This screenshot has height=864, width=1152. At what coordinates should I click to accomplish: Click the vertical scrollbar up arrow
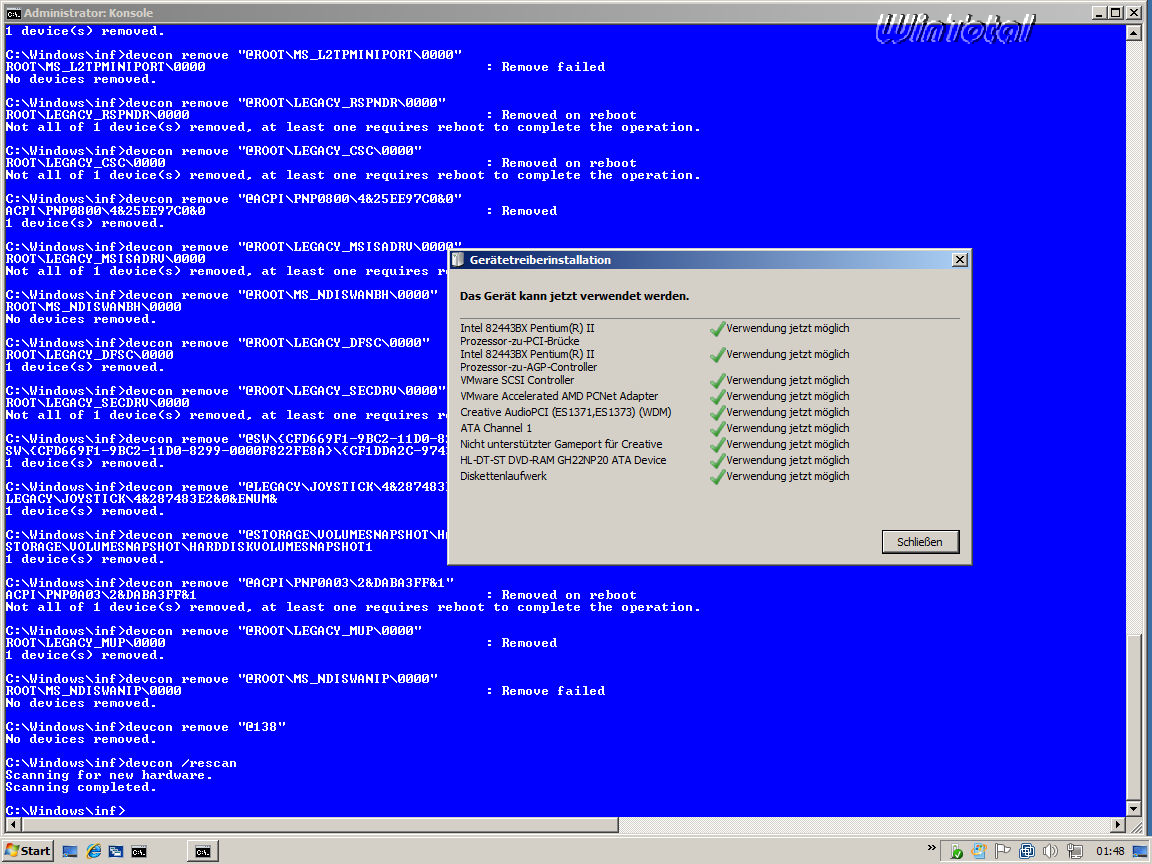(1134, 33)
